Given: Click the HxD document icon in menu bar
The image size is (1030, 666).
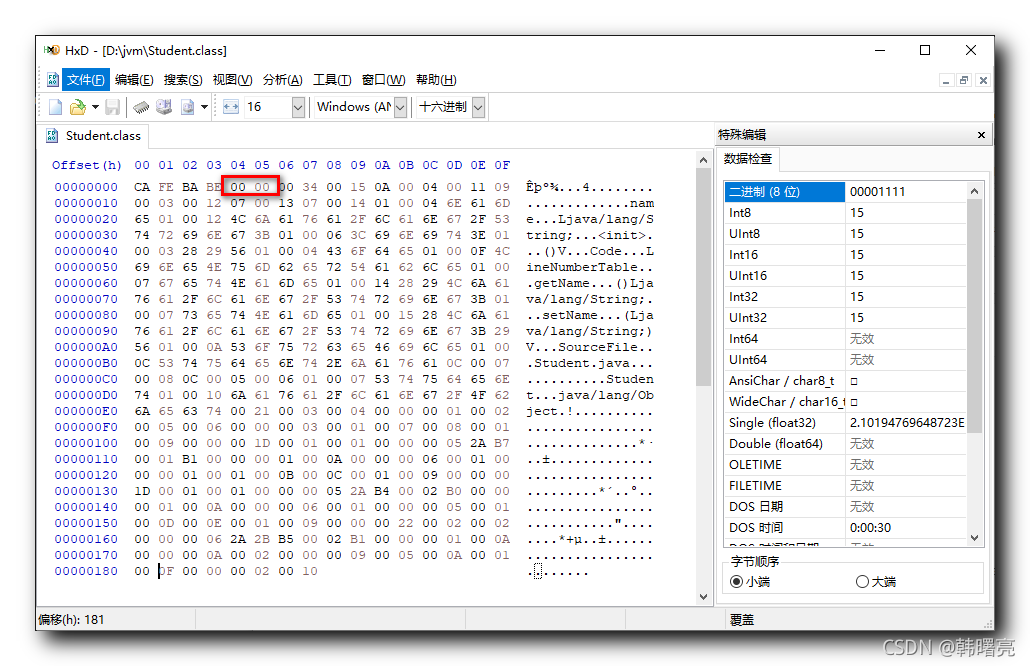Looking at the screenshot, I should tap(53, 80).
